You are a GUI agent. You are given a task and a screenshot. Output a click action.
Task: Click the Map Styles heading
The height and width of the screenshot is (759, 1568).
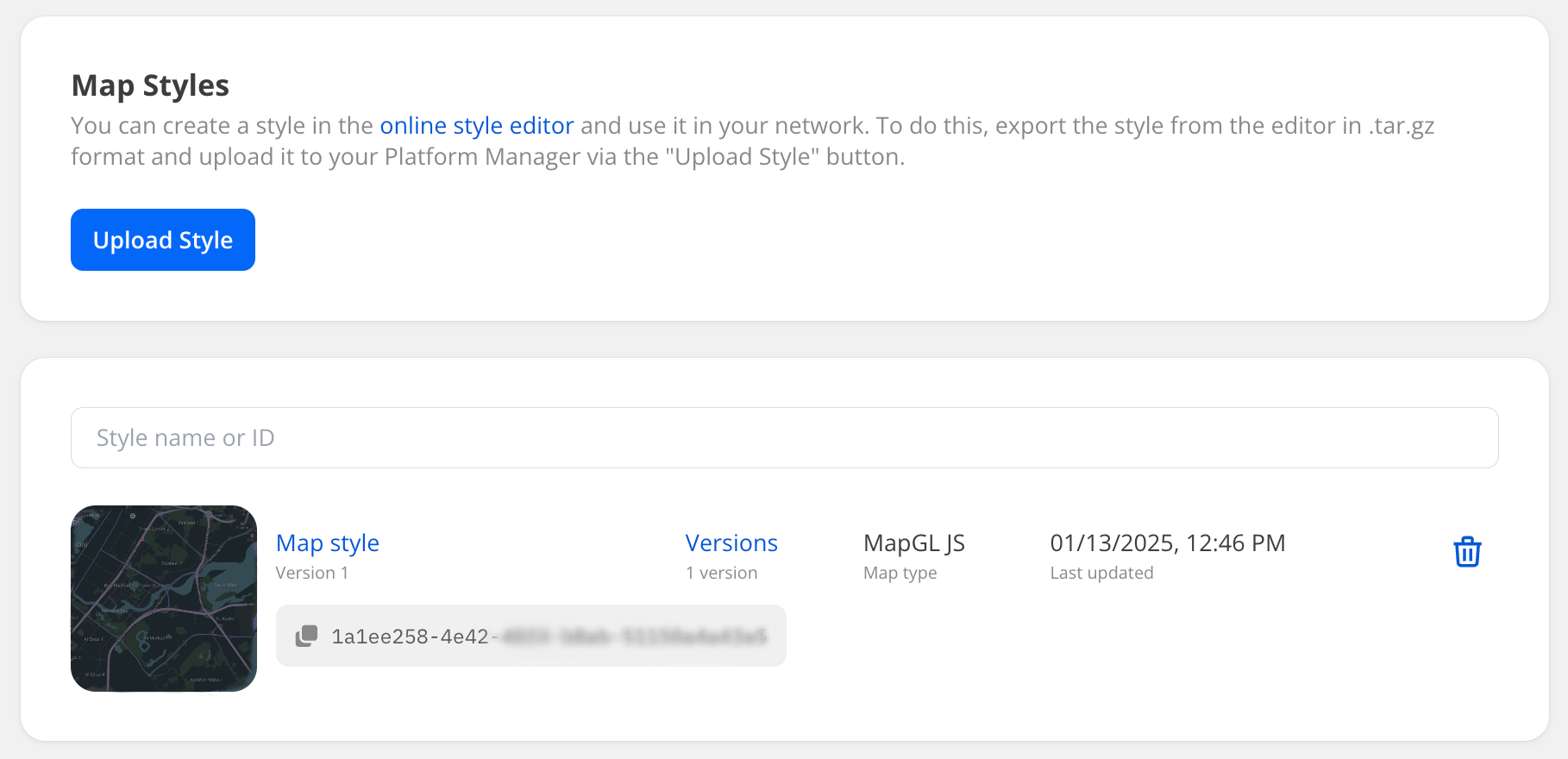pos(150,85)
